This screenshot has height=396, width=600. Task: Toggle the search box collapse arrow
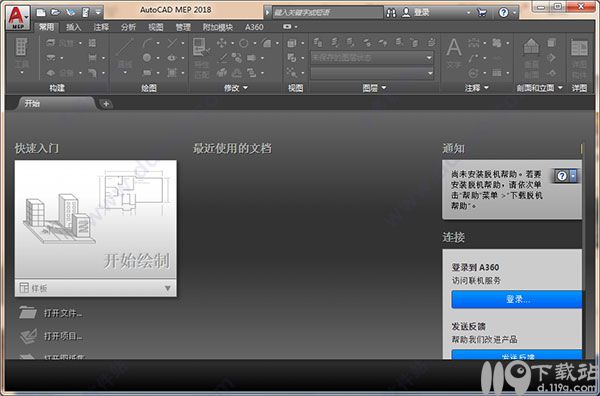(x=267, y=13)
